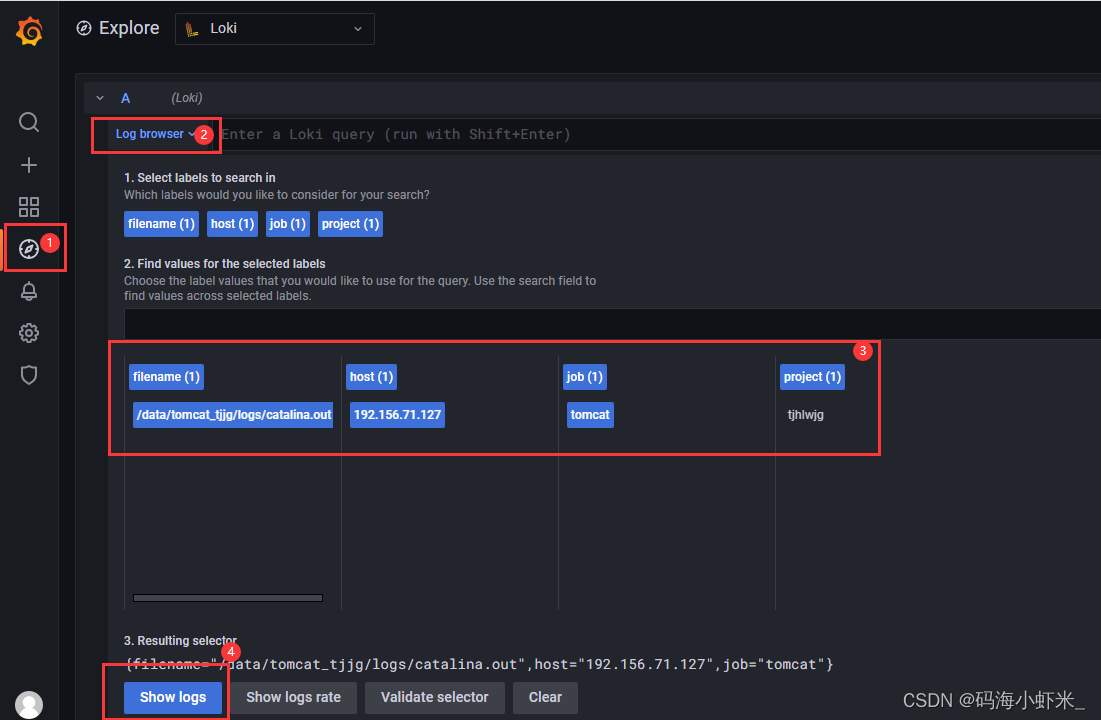Click the Explore page title
This screenshot has height=720, width=1101.
[128, 28]
